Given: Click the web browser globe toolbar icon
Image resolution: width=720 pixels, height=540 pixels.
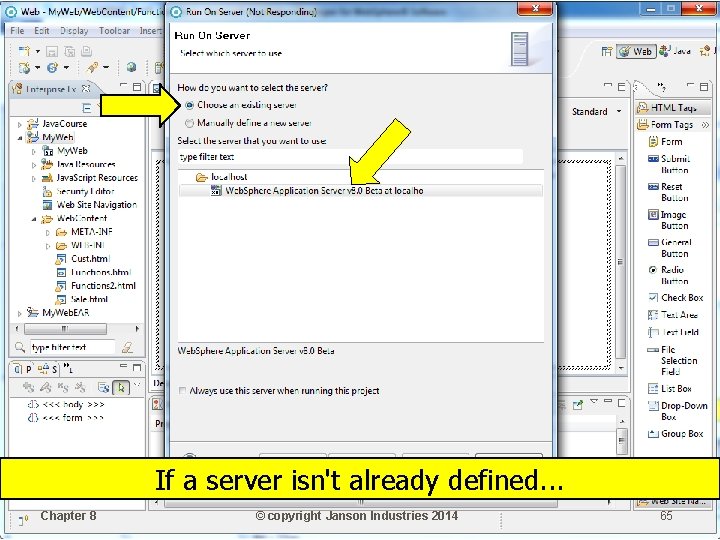Looking at the screenshot, I should tap(131, 68).
